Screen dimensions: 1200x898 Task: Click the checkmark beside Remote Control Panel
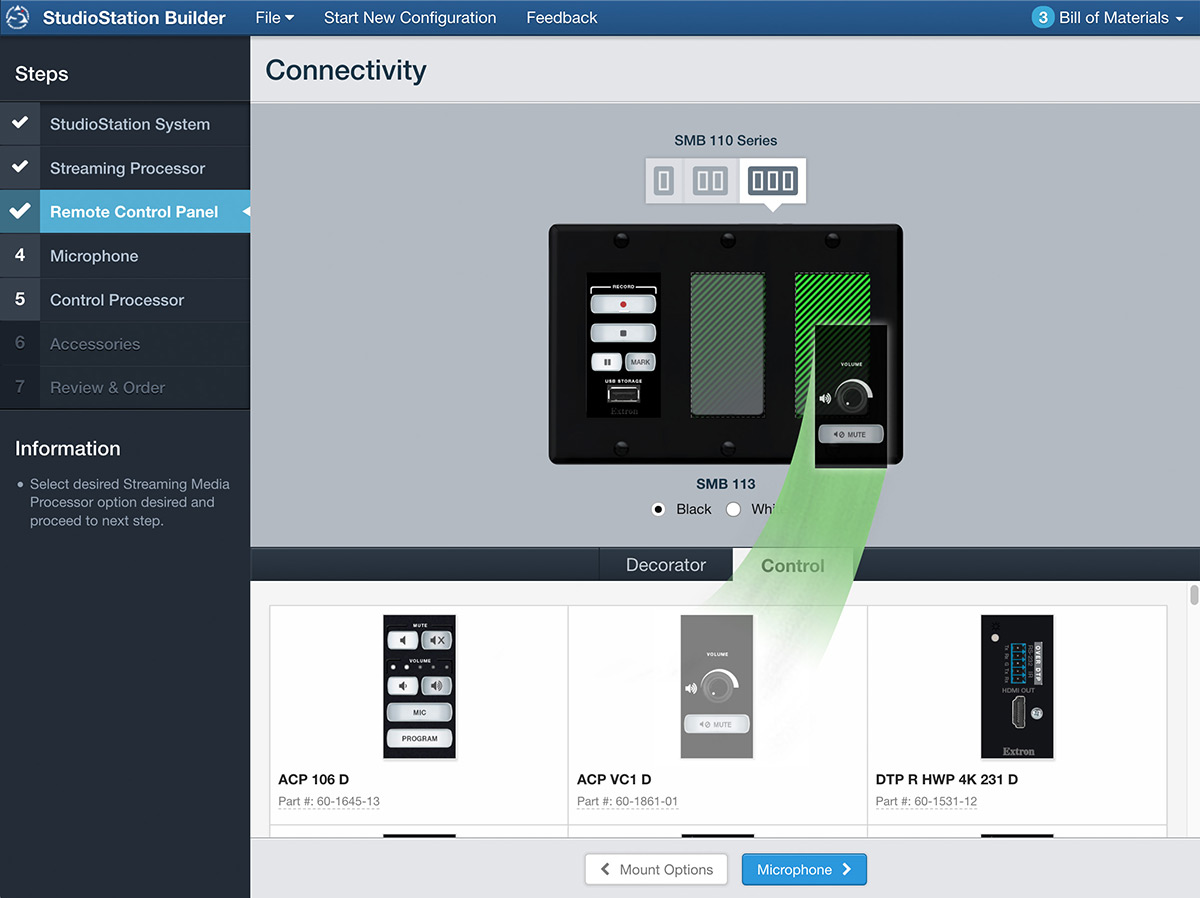(x=19, y=211)
